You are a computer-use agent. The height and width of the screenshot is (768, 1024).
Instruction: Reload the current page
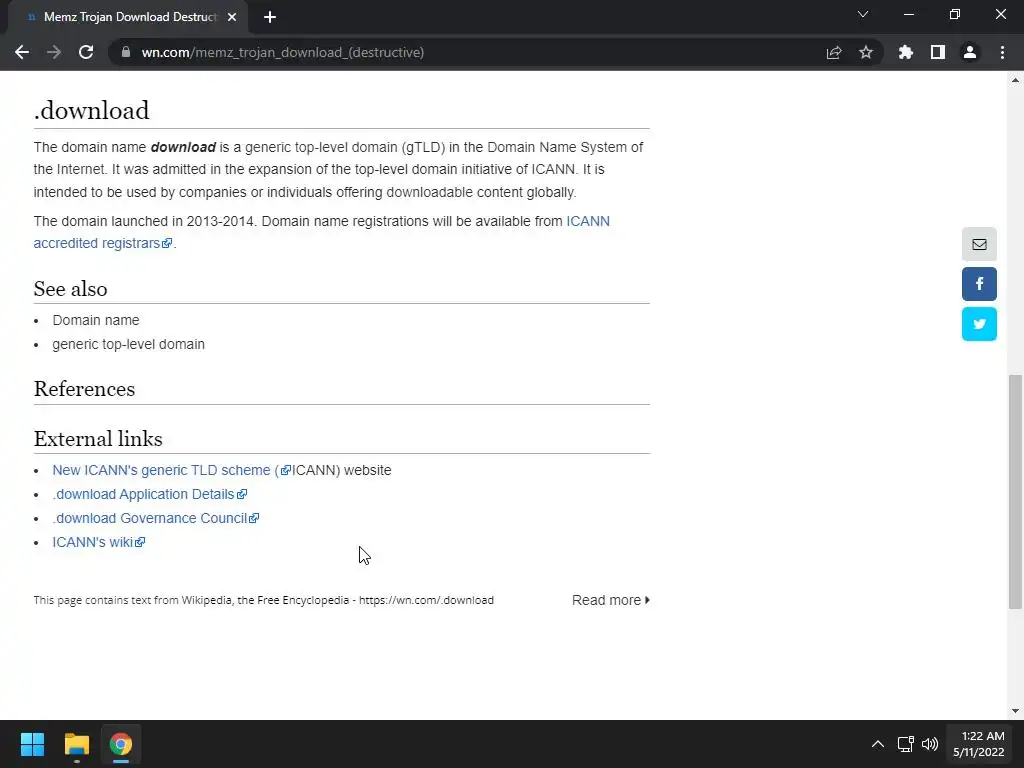coord(86,52)
